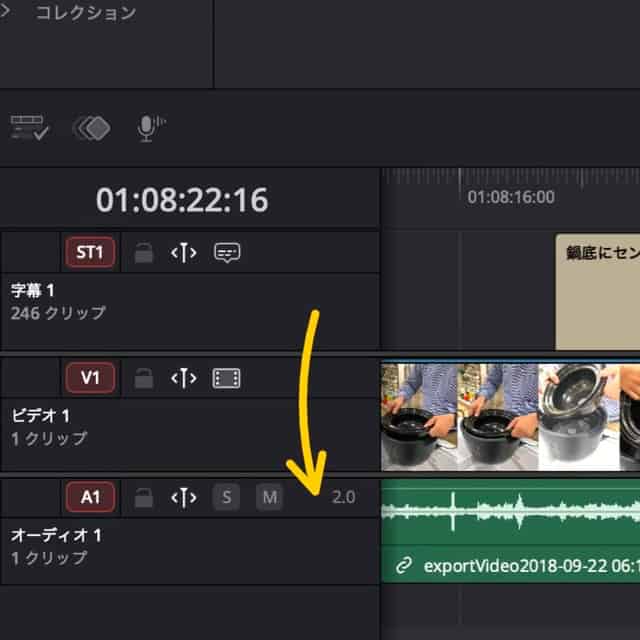Select the ビデオ 1 track name
640x640 pixels.
41,416
